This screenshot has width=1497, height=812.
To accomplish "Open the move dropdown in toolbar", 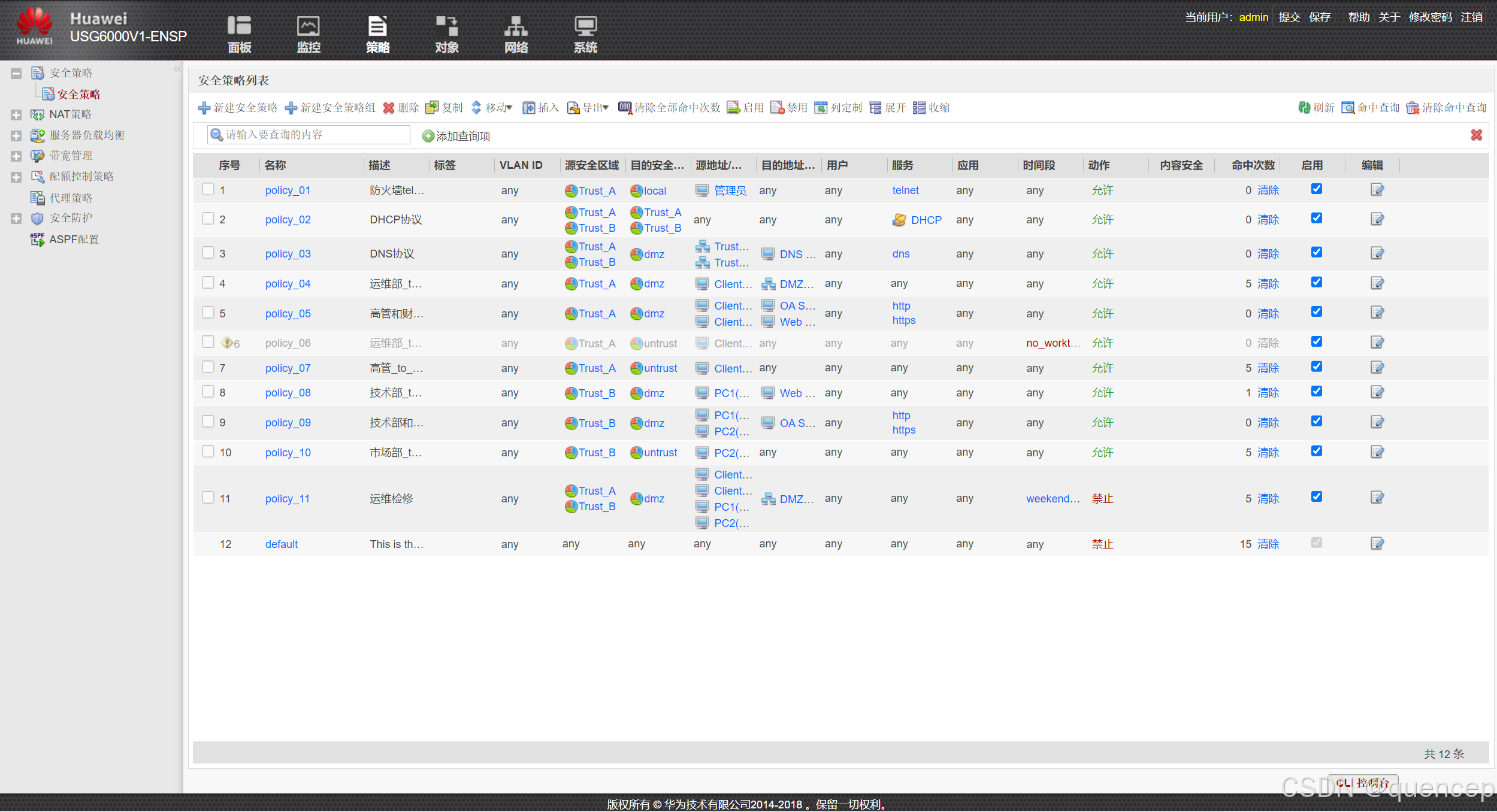I will click(x=492, y=108).
